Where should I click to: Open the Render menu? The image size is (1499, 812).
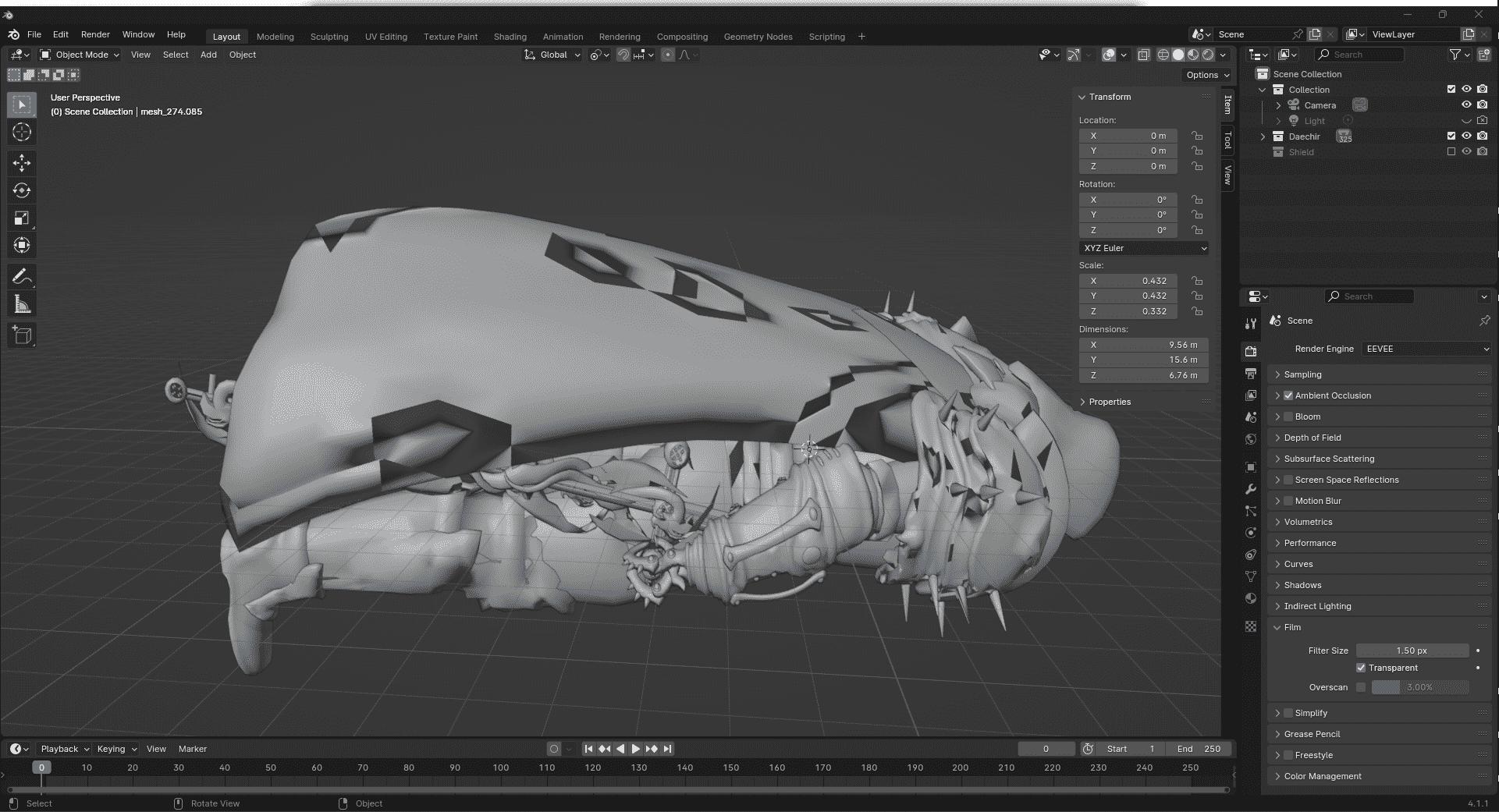(95, 35)
